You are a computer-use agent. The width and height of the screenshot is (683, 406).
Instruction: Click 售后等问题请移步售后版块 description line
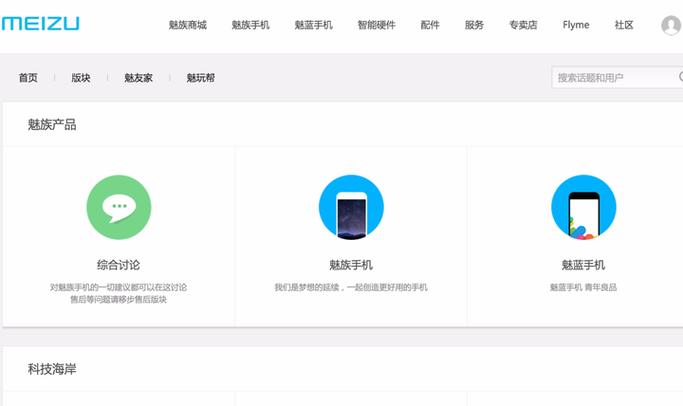coord(118,299)
